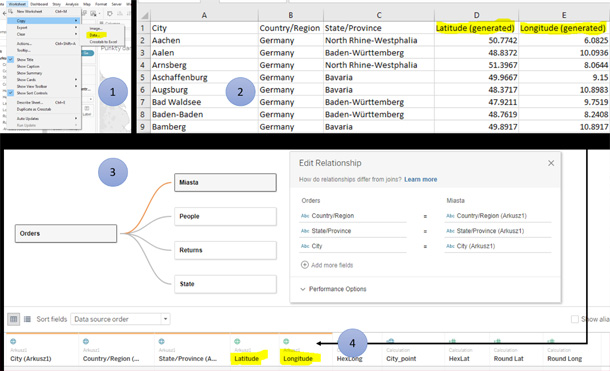Expand Performance Options
The image size is (610, 371).
pos(333,289)
